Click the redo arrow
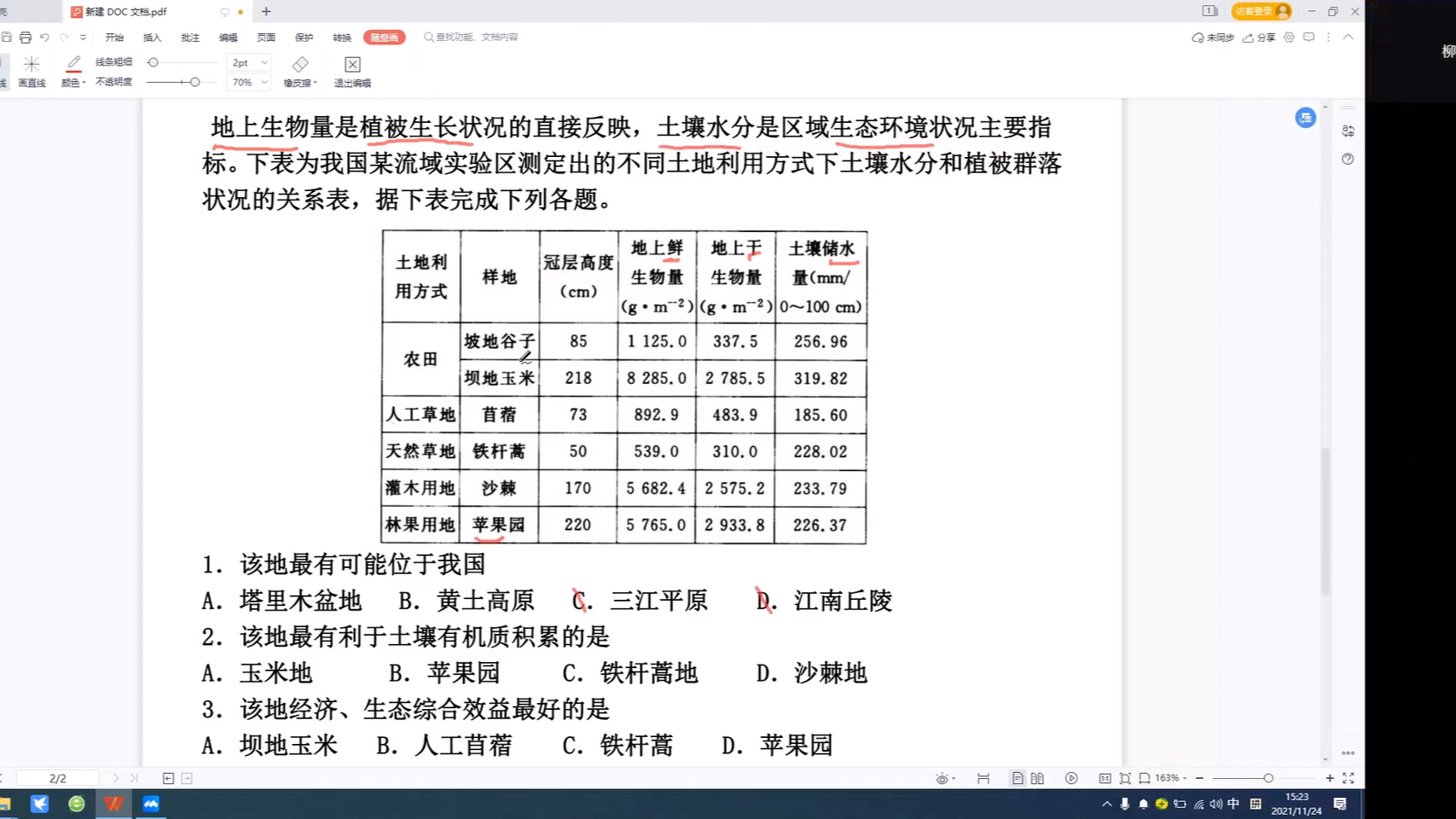This screenshot has height=819, width=1456. 64,38
